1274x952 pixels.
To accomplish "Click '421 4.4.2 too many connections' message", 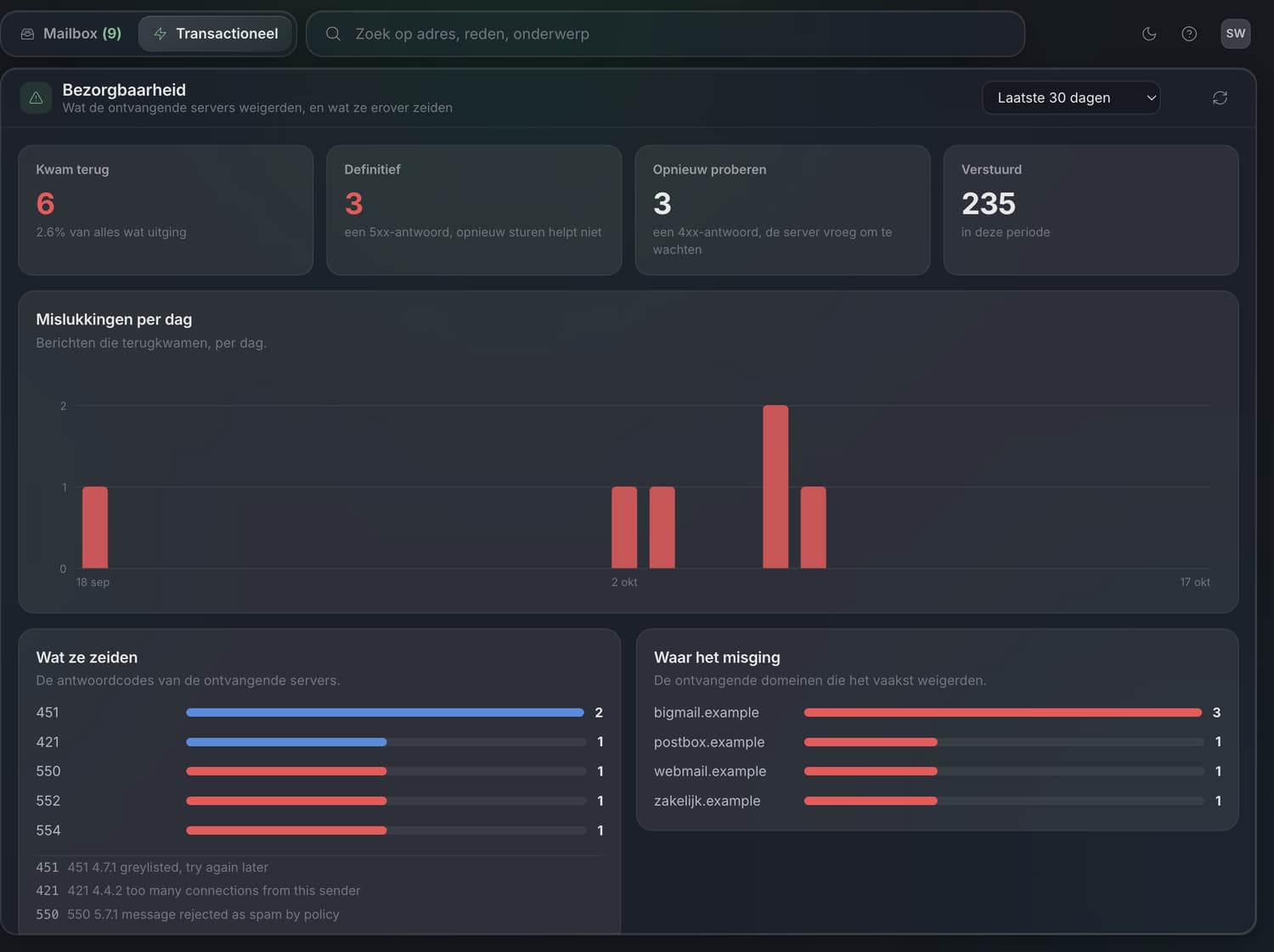I will coord(214,891).
